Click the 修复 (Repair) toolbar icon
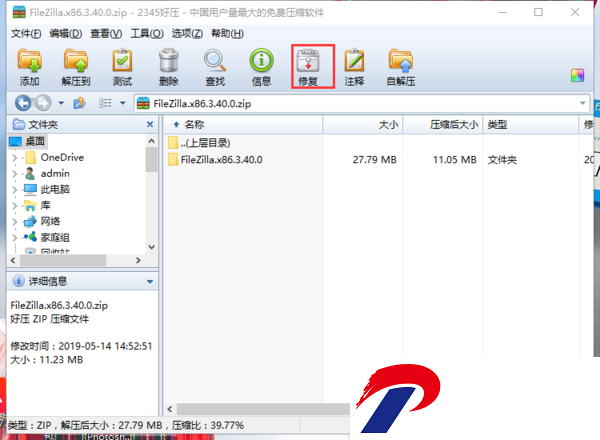Screen dimensions: 600x440 (x=308, y=67)
